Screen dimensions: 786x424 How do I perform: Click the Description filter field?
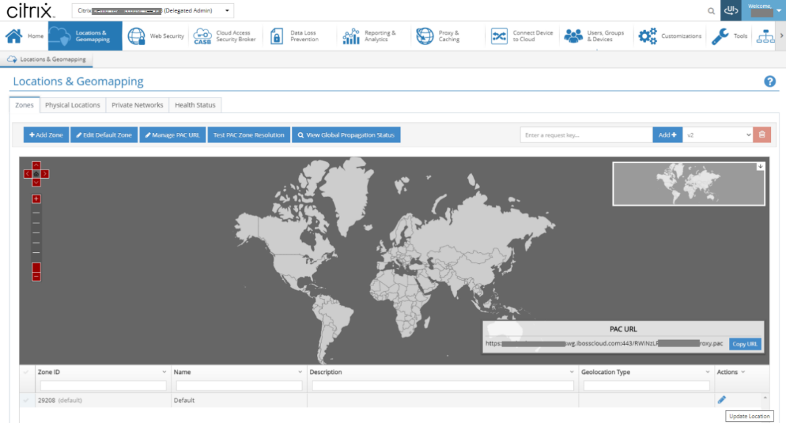443,385
